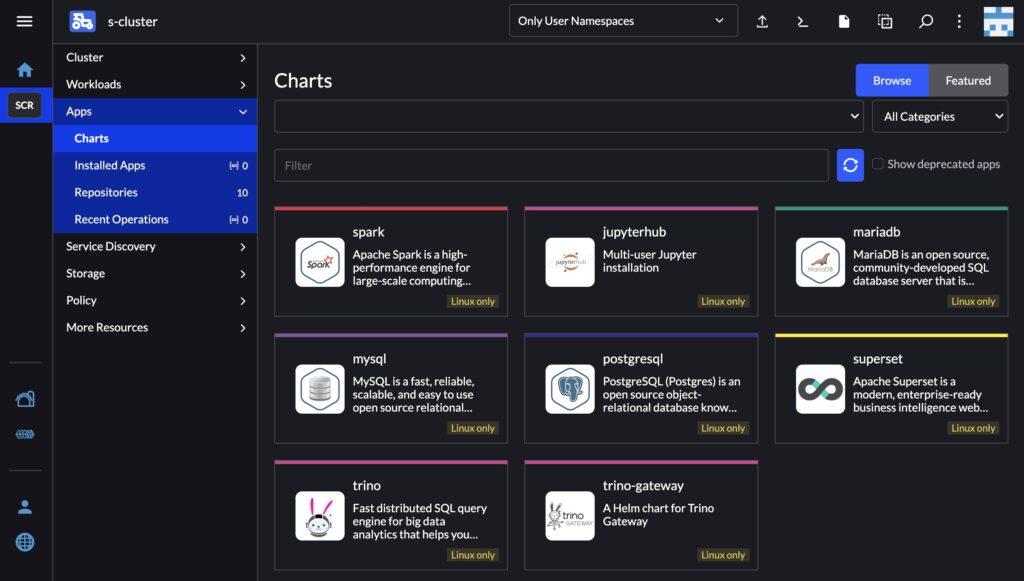Click the refresh charts button

pyautogui.click(x=850, y=165)
